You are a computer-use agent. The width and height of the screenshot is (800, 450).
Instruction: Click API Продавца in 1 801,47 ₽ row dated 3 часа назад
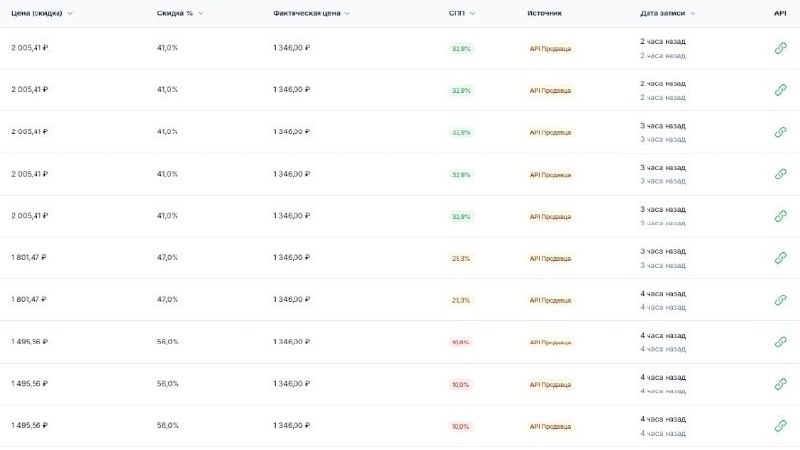click(550, 259)
